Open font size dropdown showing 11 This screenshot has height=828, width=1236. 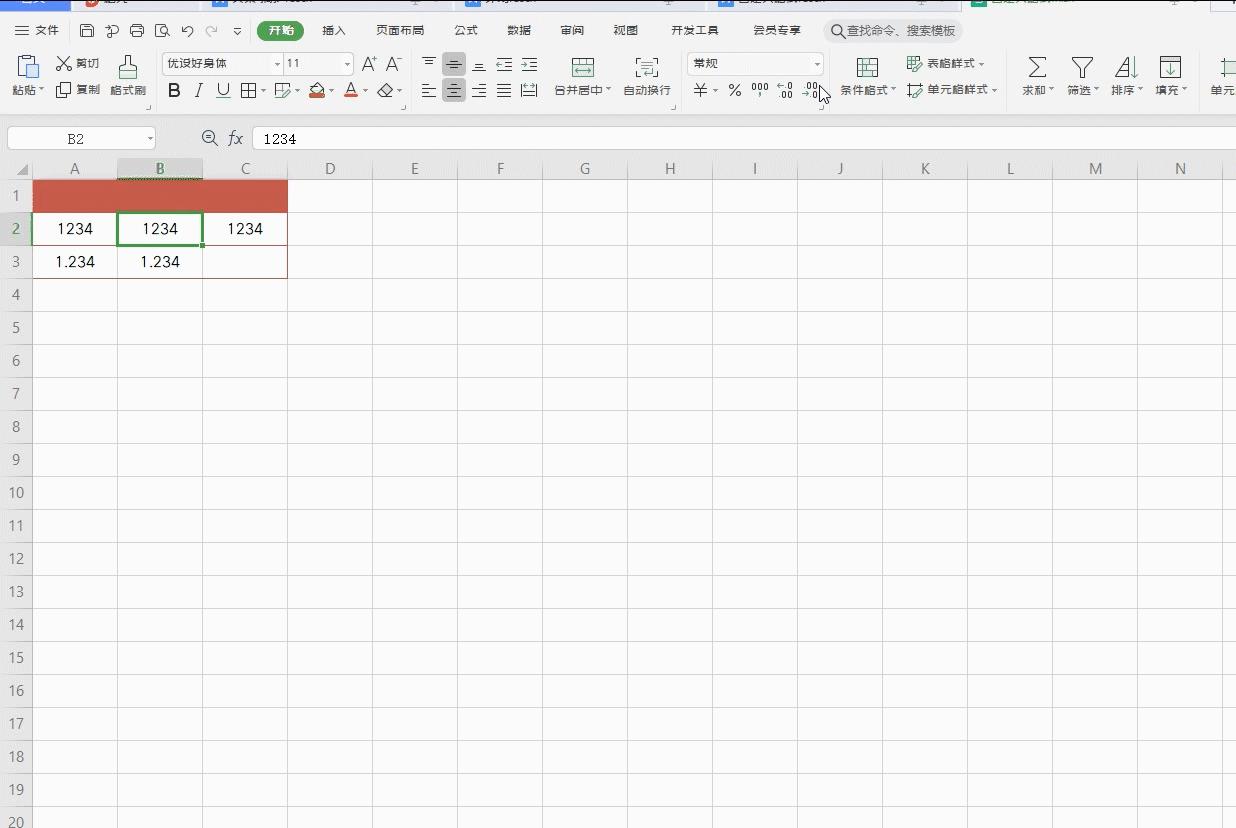(x=348, y=64)
